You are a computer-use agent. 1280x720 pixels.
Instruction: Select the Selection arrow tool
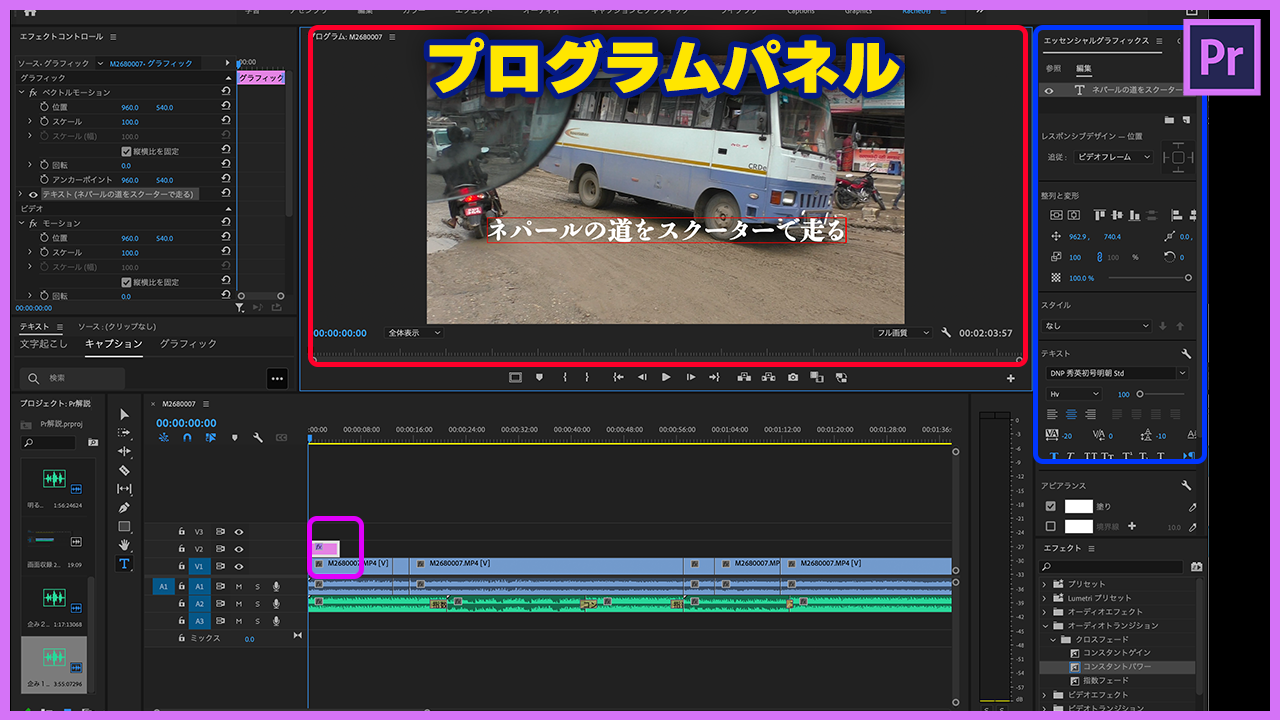click(124, 414)
